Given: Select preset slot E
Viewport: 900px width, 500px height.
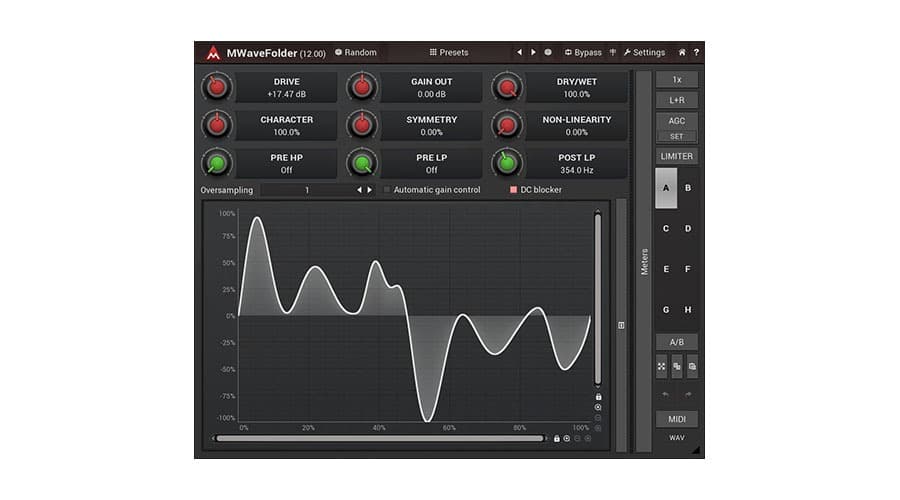Looking at the screenshot, I should pos(666,269).
